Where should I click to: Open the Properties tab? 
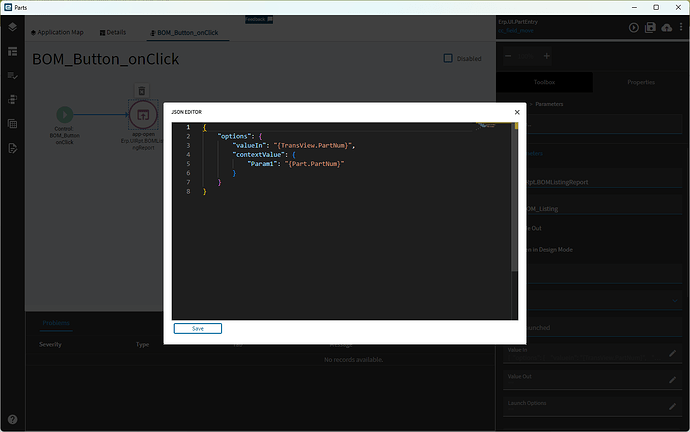pos(641,82)
